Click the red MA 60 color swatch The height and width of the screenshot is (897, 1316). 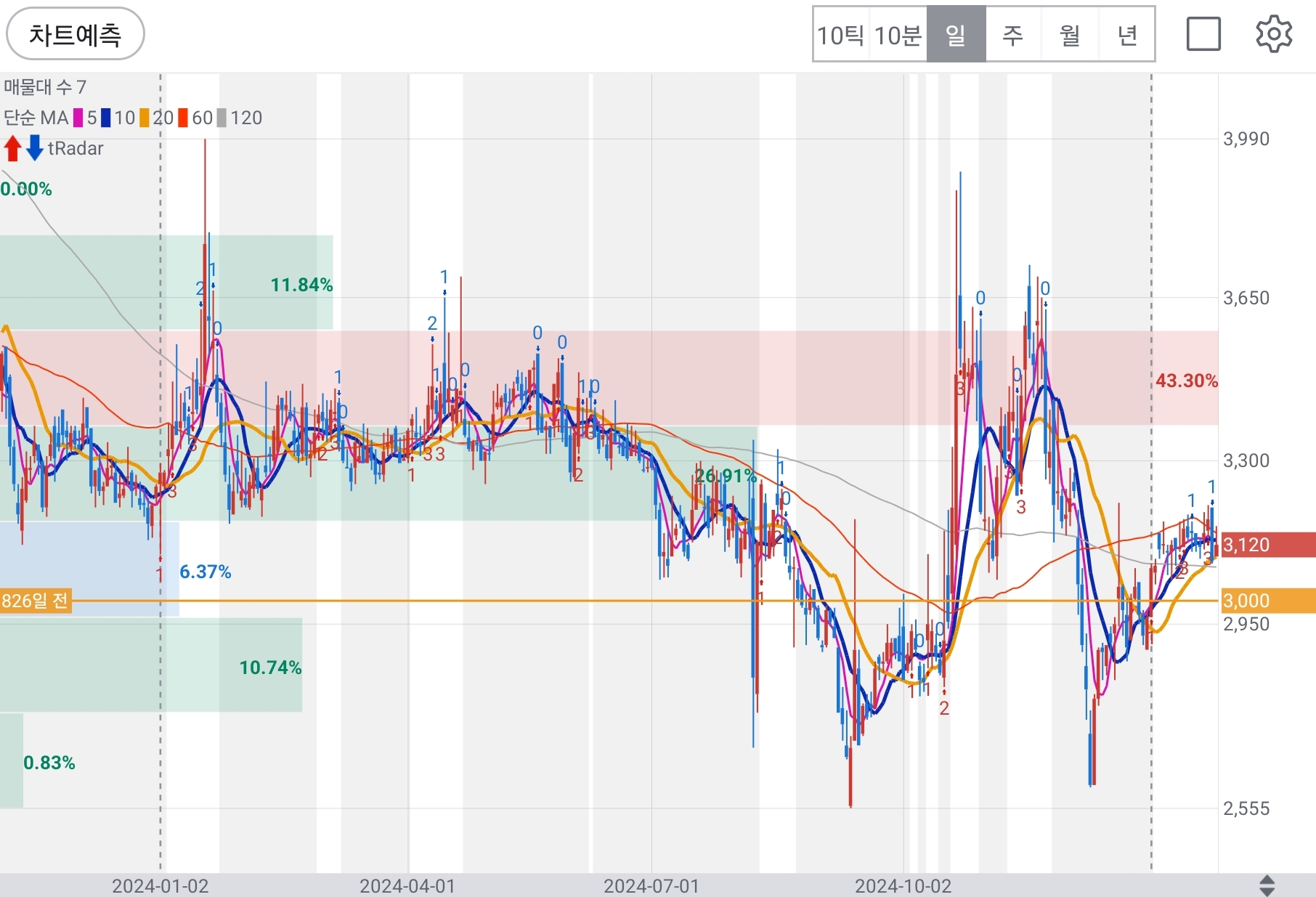pyautogui.click(x=183, y=118)
